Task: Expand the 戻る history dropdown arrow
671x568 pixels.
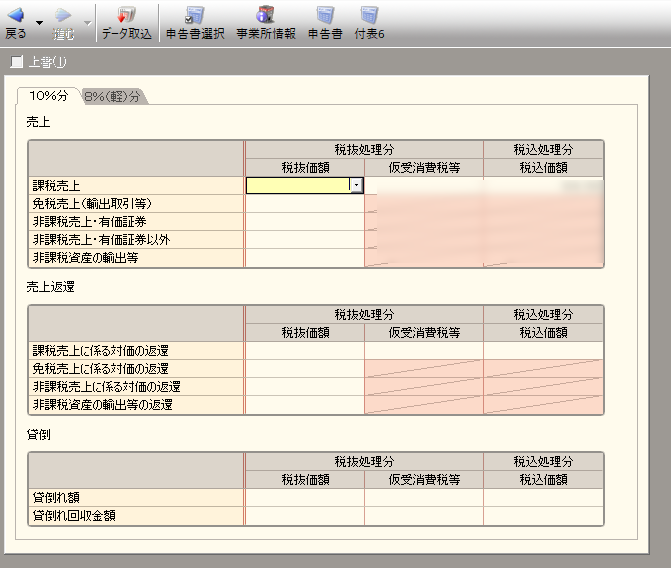Action: point(39,21)
